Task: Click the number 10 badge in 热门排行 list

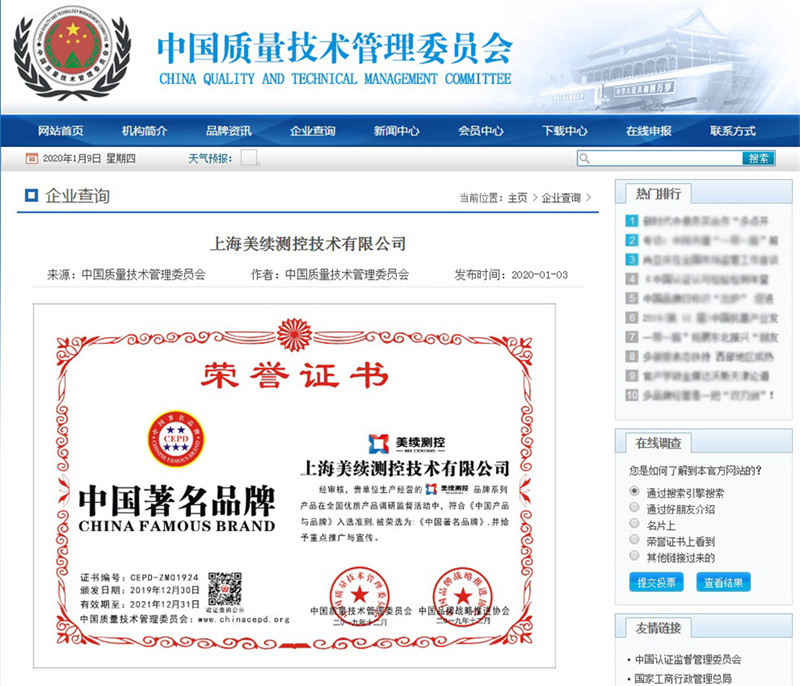Action: point(632,395)
